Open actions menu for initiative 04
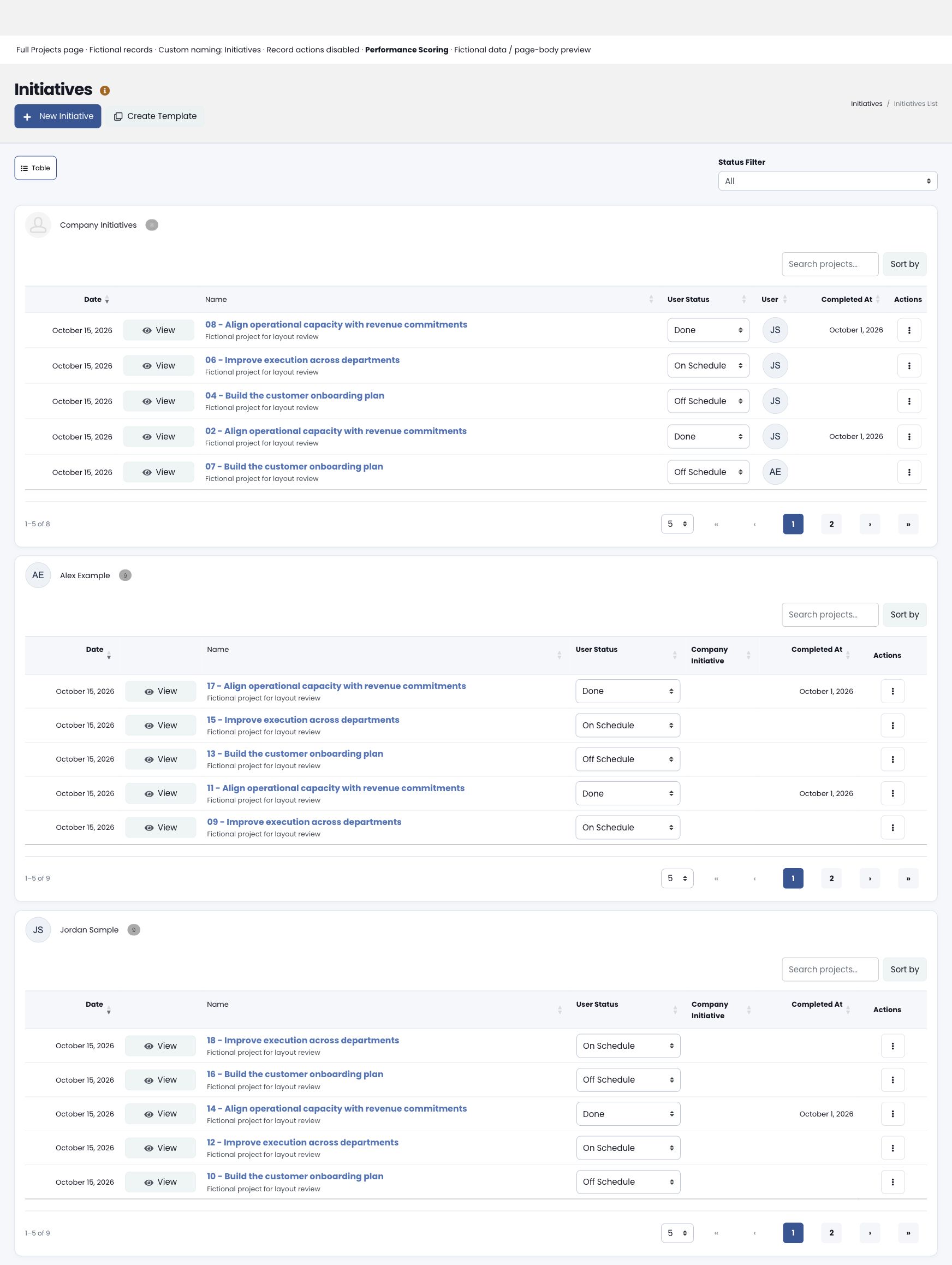This screenshot has width=952, height=1265. tap(909, 401)
